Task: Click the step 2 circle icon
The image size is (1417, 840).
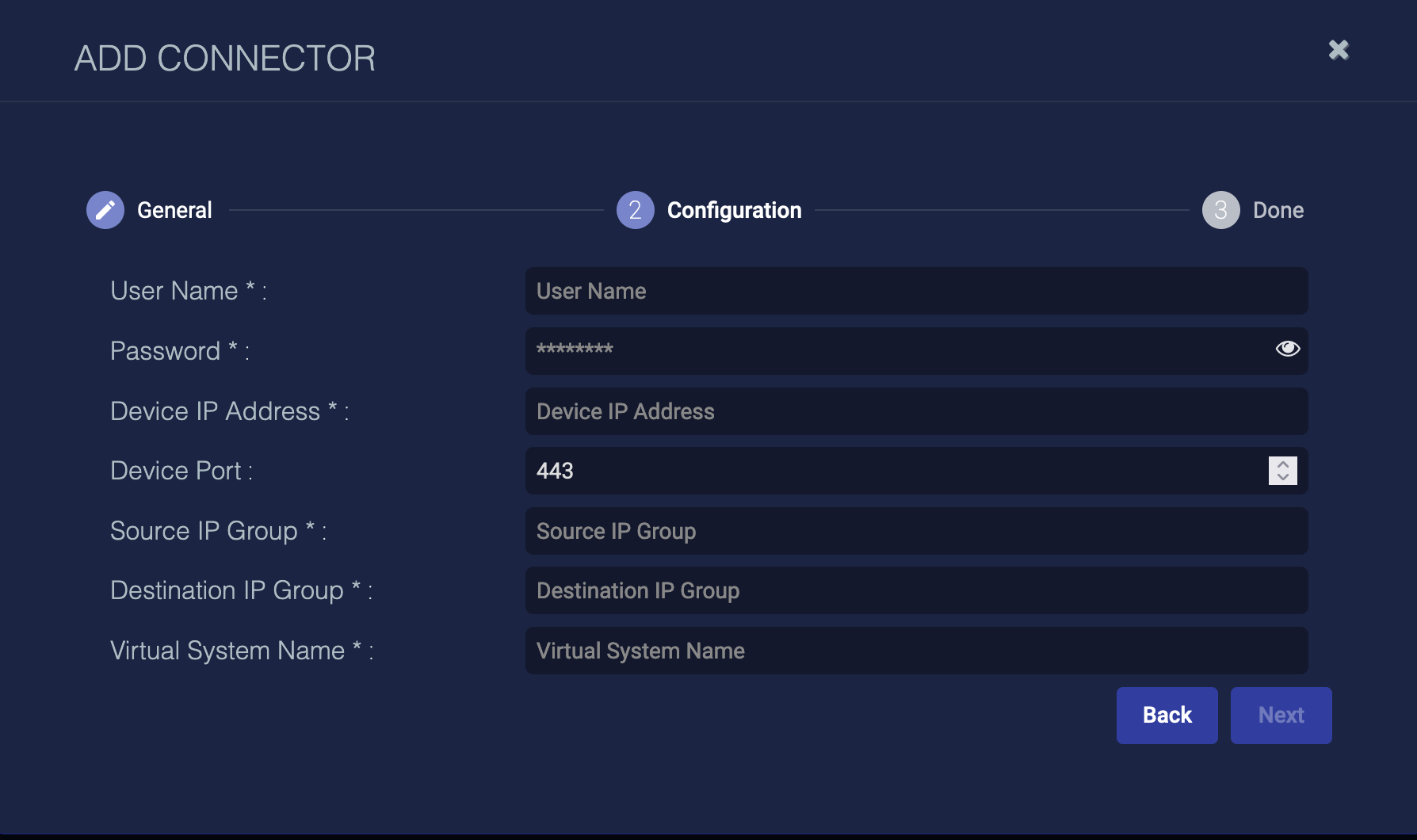Action: pyautogui.click(x=635, y=210)
